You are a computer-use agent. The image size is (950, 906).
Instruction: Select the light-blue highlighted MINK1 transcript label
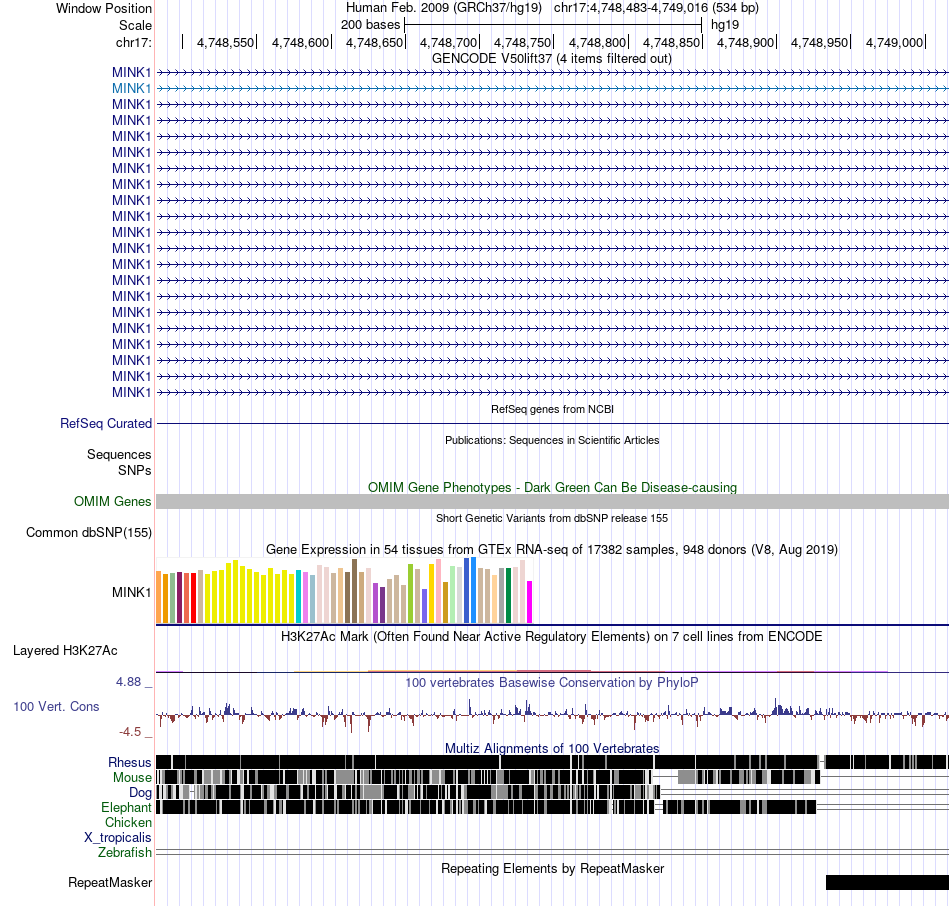131,88
